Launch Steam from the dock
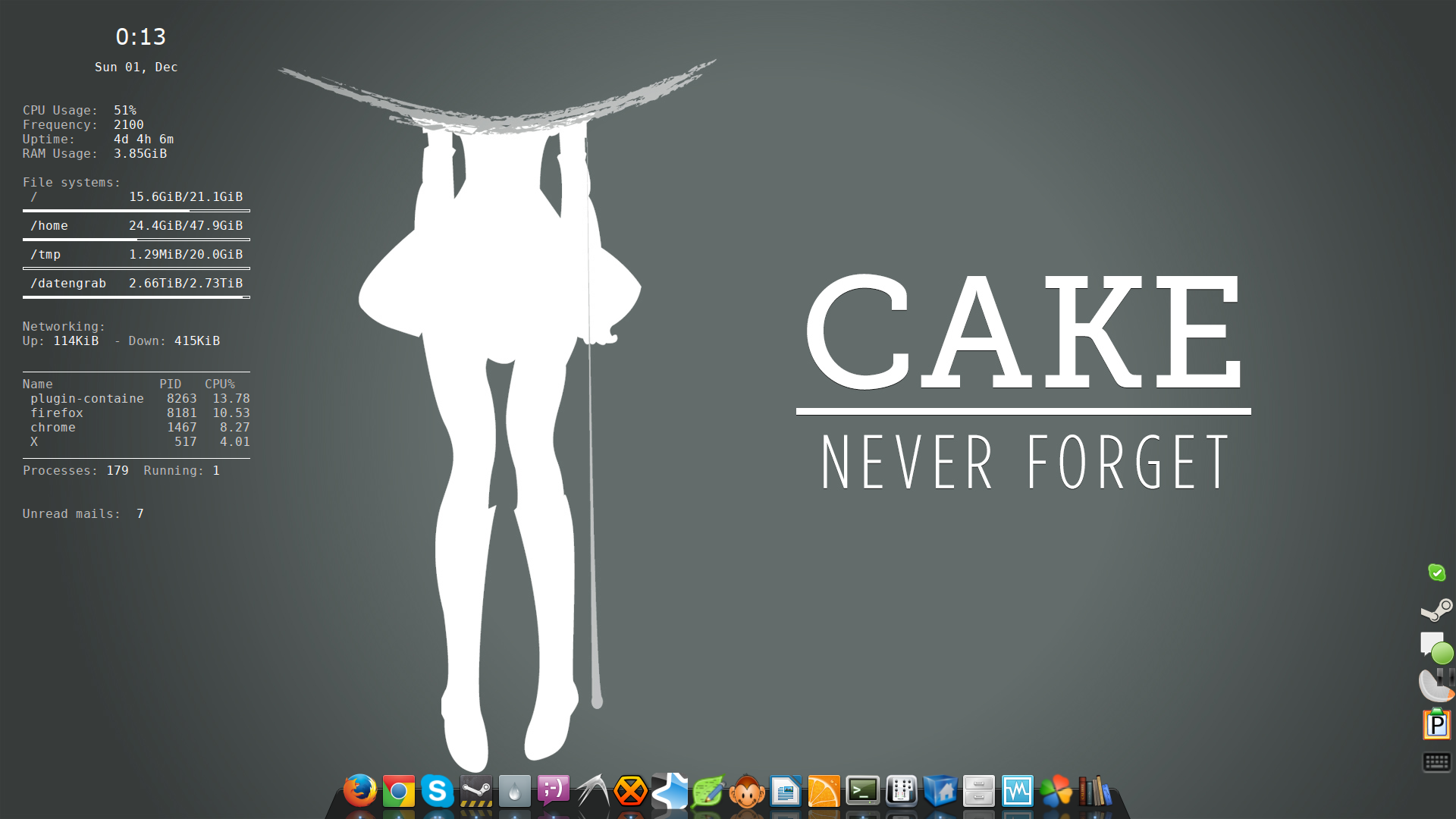The image size is (1456, 819). [x=476, y=792]
